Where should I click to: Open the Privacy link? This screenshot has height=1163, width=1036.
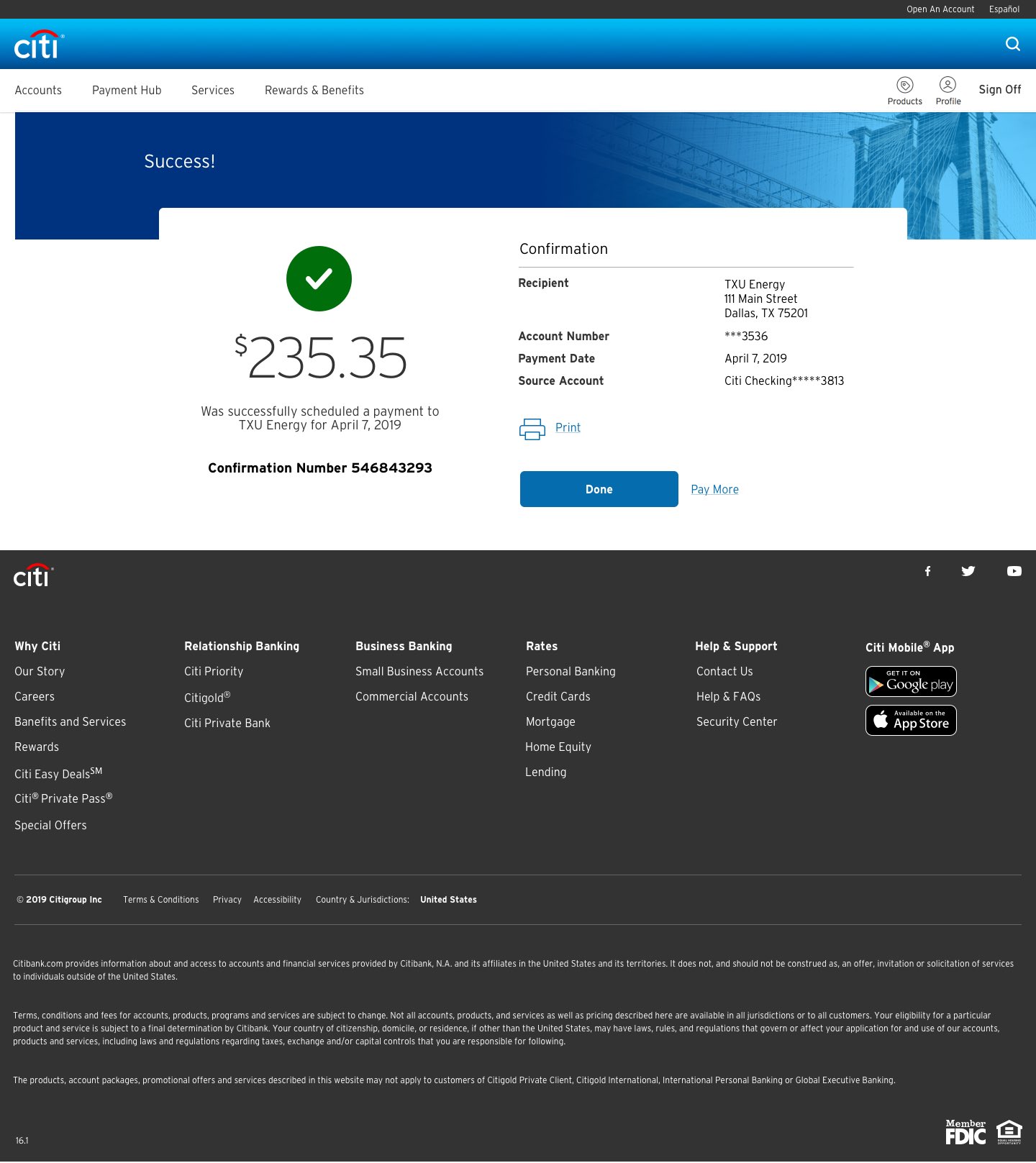(x=227, y=900)
